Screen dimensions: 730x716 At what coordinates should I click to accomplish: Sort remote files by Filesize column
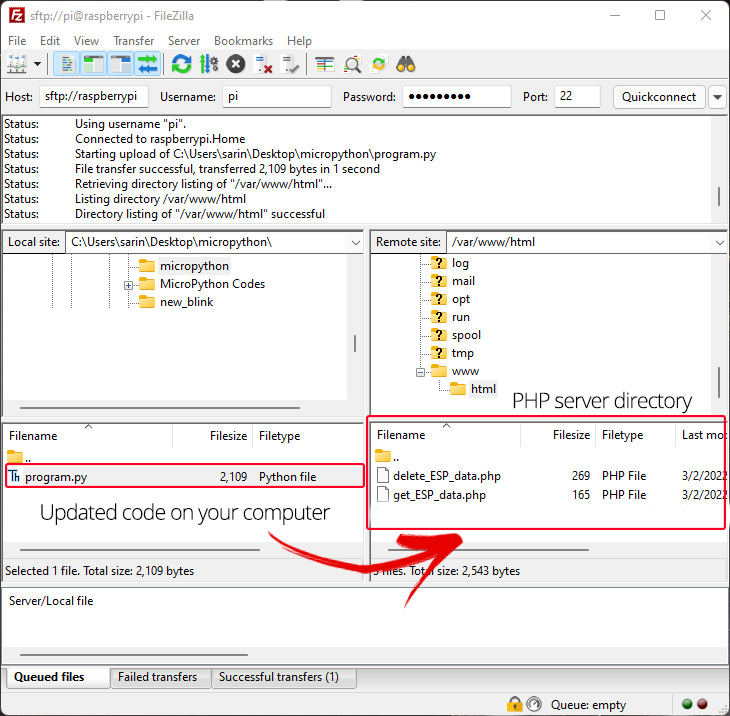[x=558, y=435]
